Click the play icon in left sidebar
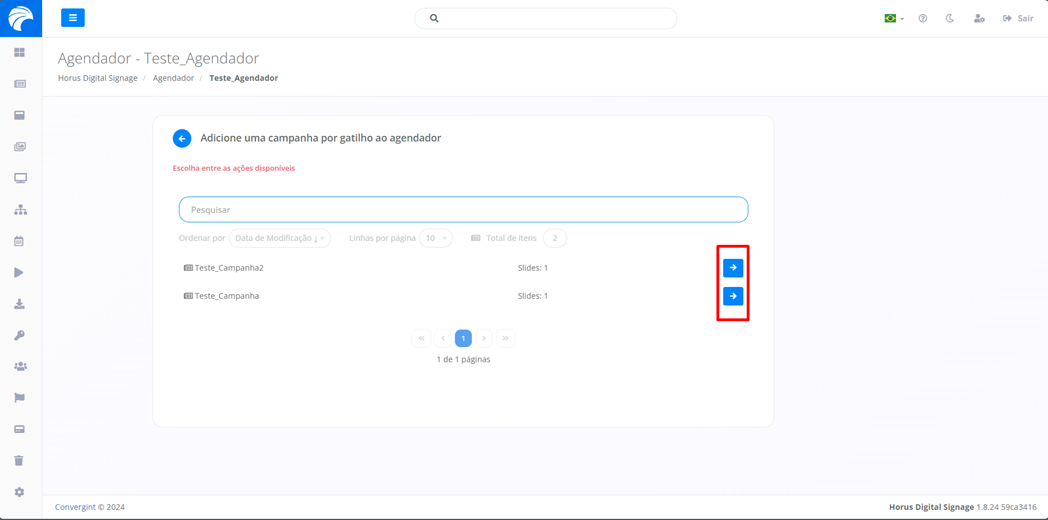This screenshot has height=520, width=1048. point(19,272)
